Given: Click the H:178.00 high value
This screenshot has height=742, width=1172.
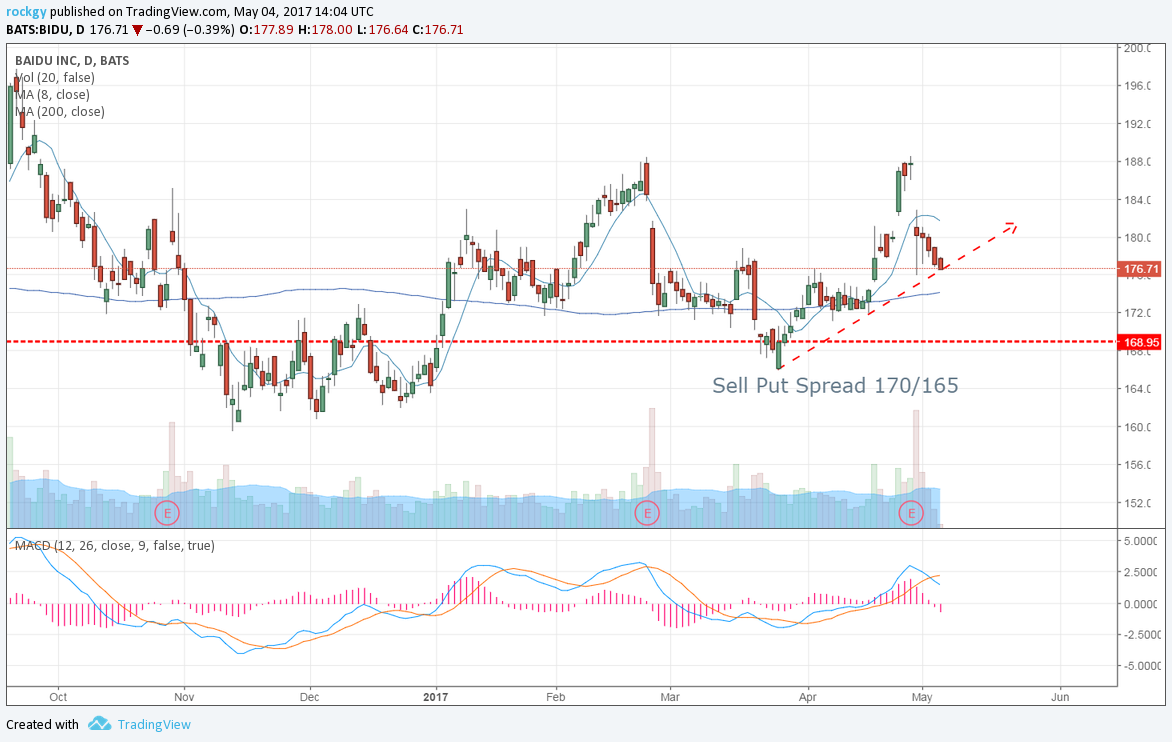Looking at the screenshot, I should coord(325,30).
